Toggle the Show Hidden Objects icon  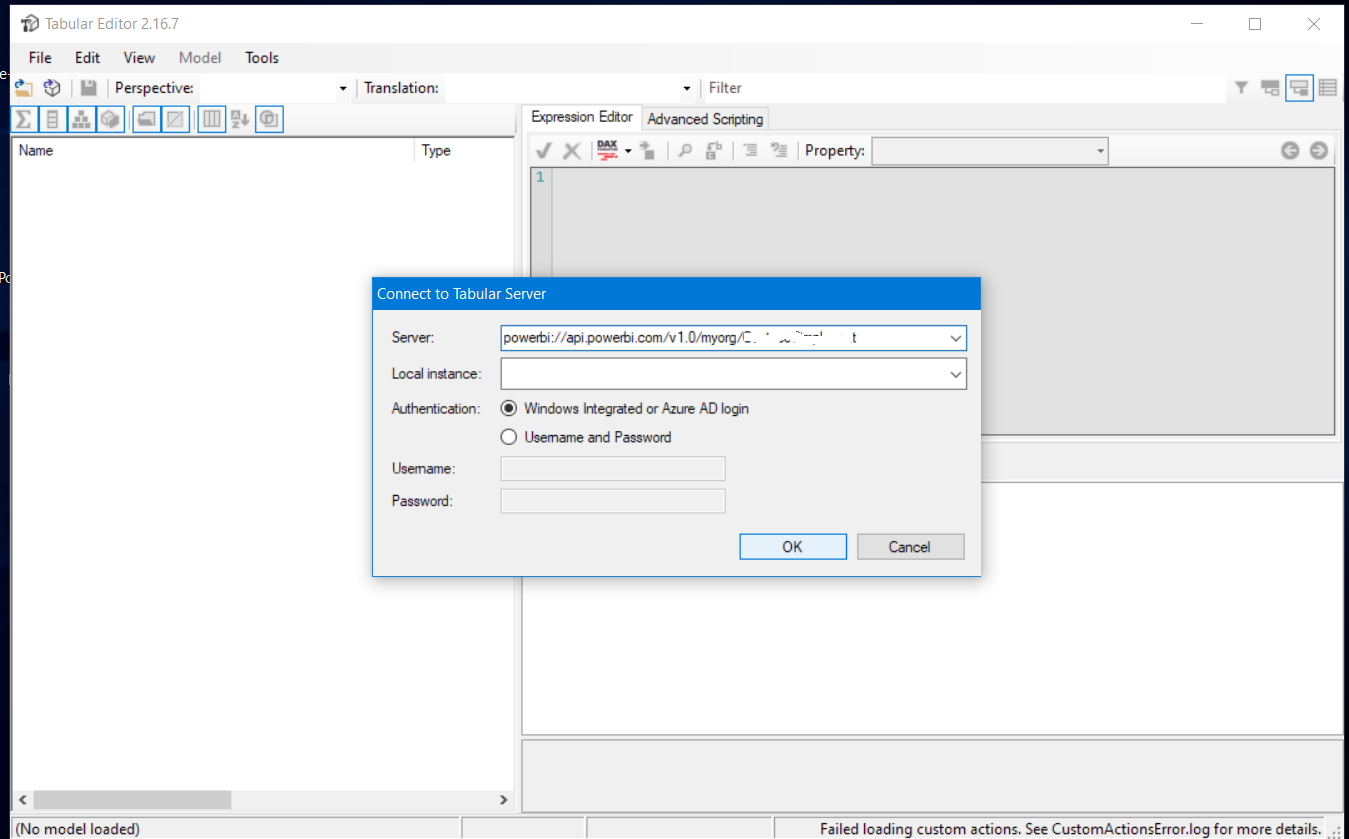[x=175, y=119]
